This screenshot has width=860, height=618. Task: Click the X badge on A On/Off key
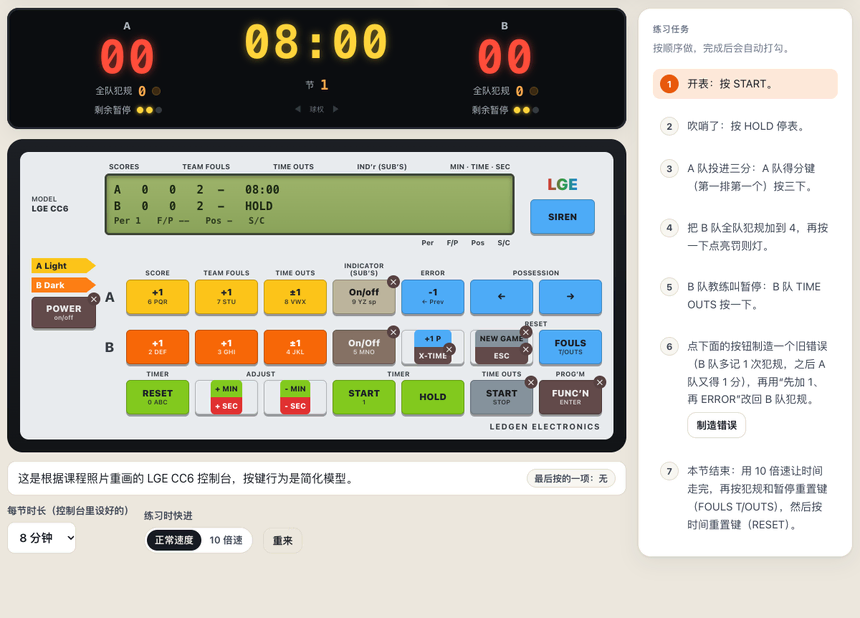tap(393, 282)
